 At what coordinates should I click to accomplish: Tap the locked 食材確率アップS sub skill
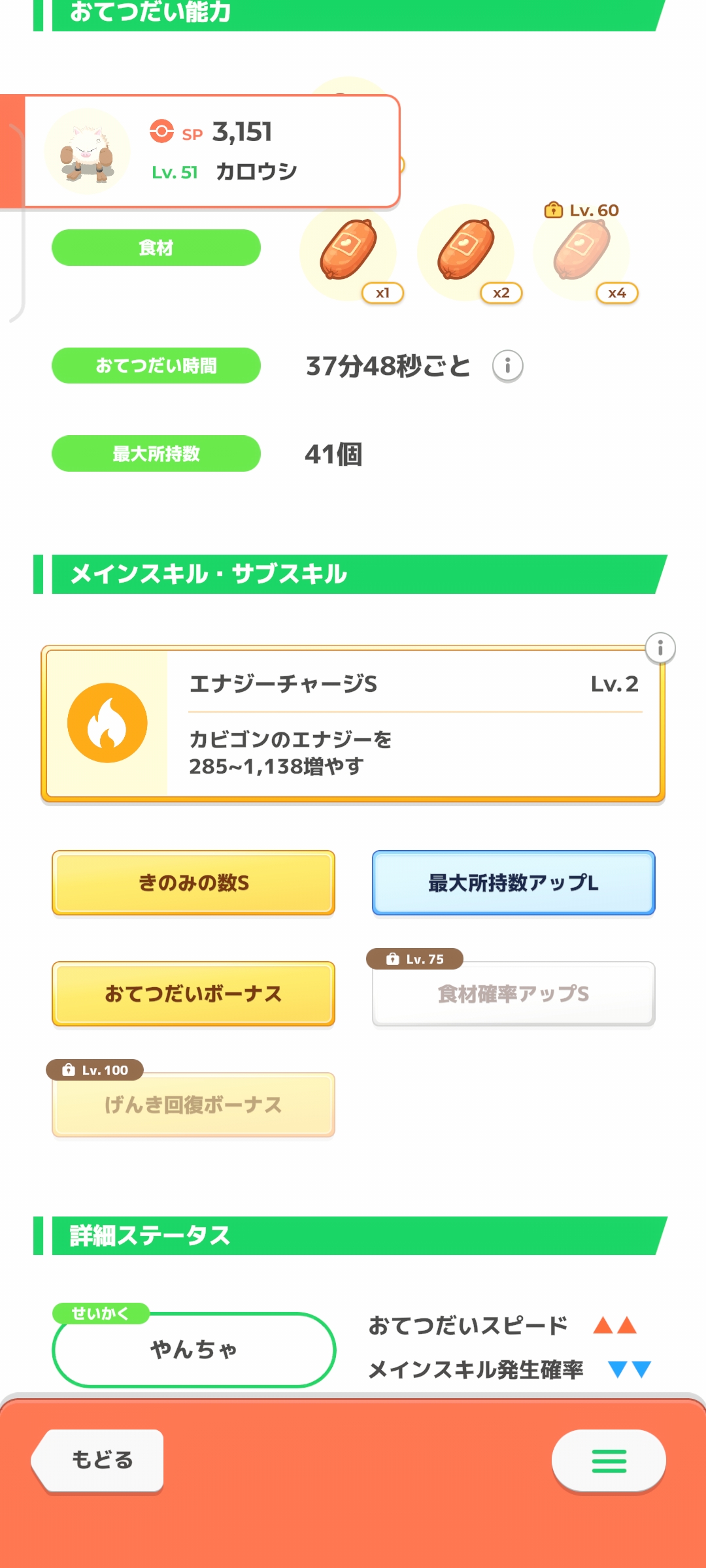click(x=513, y=994)
